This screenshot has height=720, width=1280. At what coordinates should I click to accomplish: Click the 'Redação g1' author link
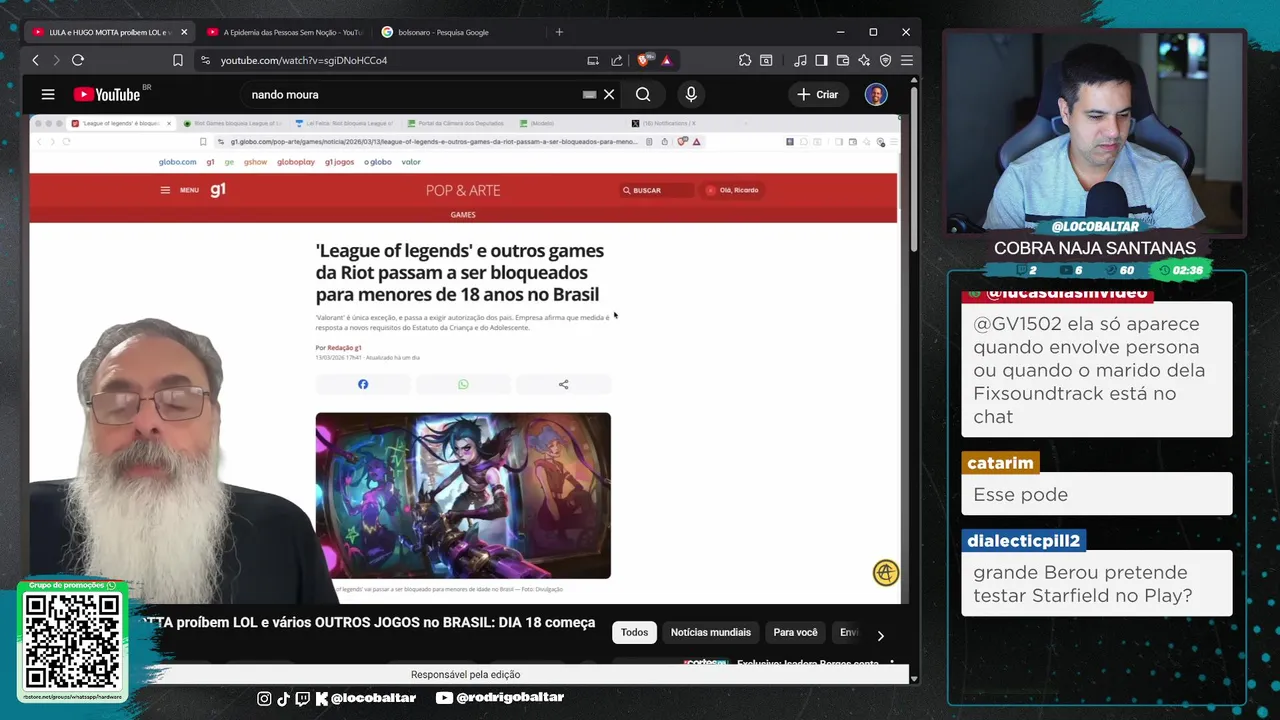coord(344,348)
